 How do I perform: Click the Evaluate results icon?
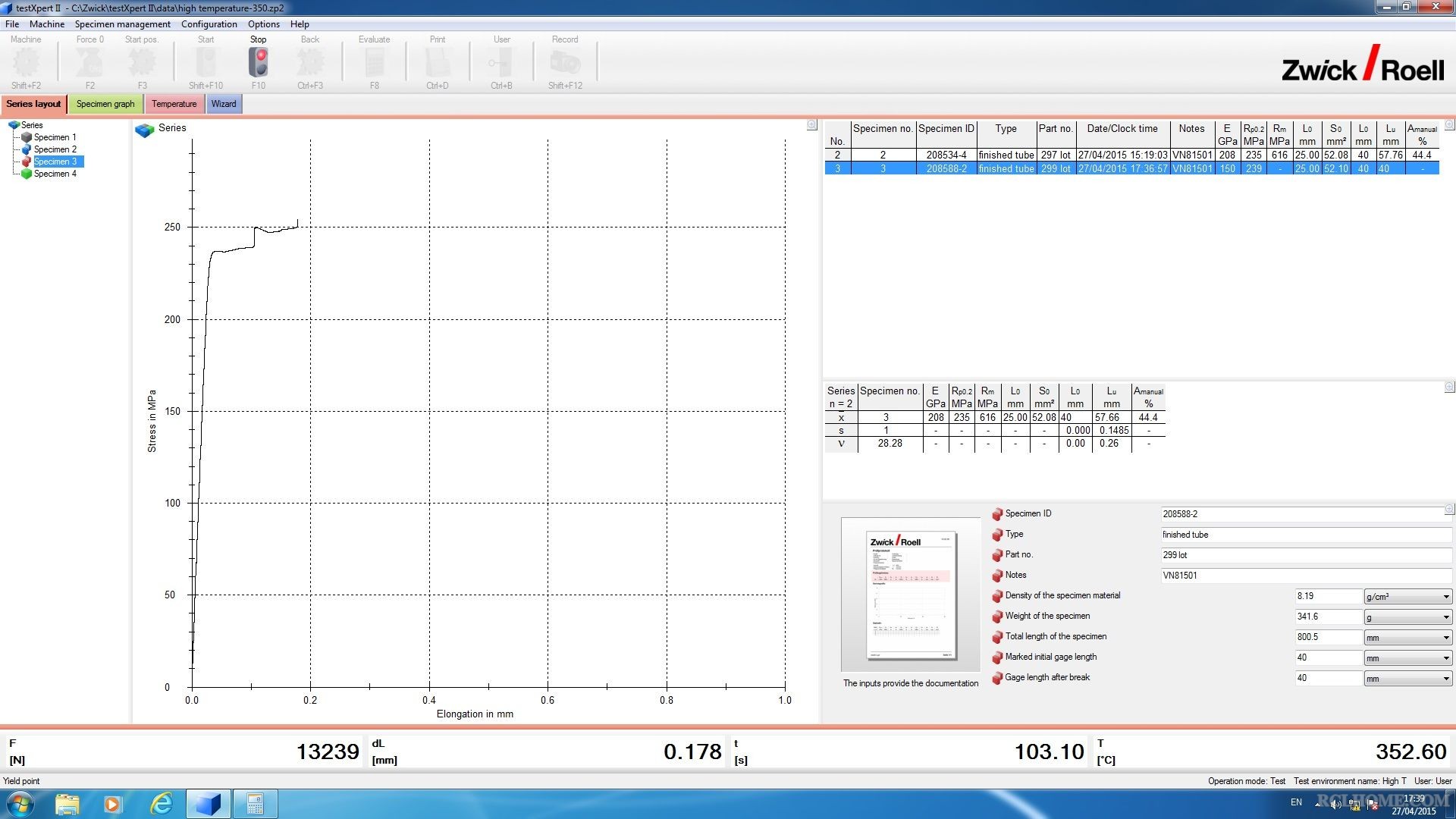[375, 62]
